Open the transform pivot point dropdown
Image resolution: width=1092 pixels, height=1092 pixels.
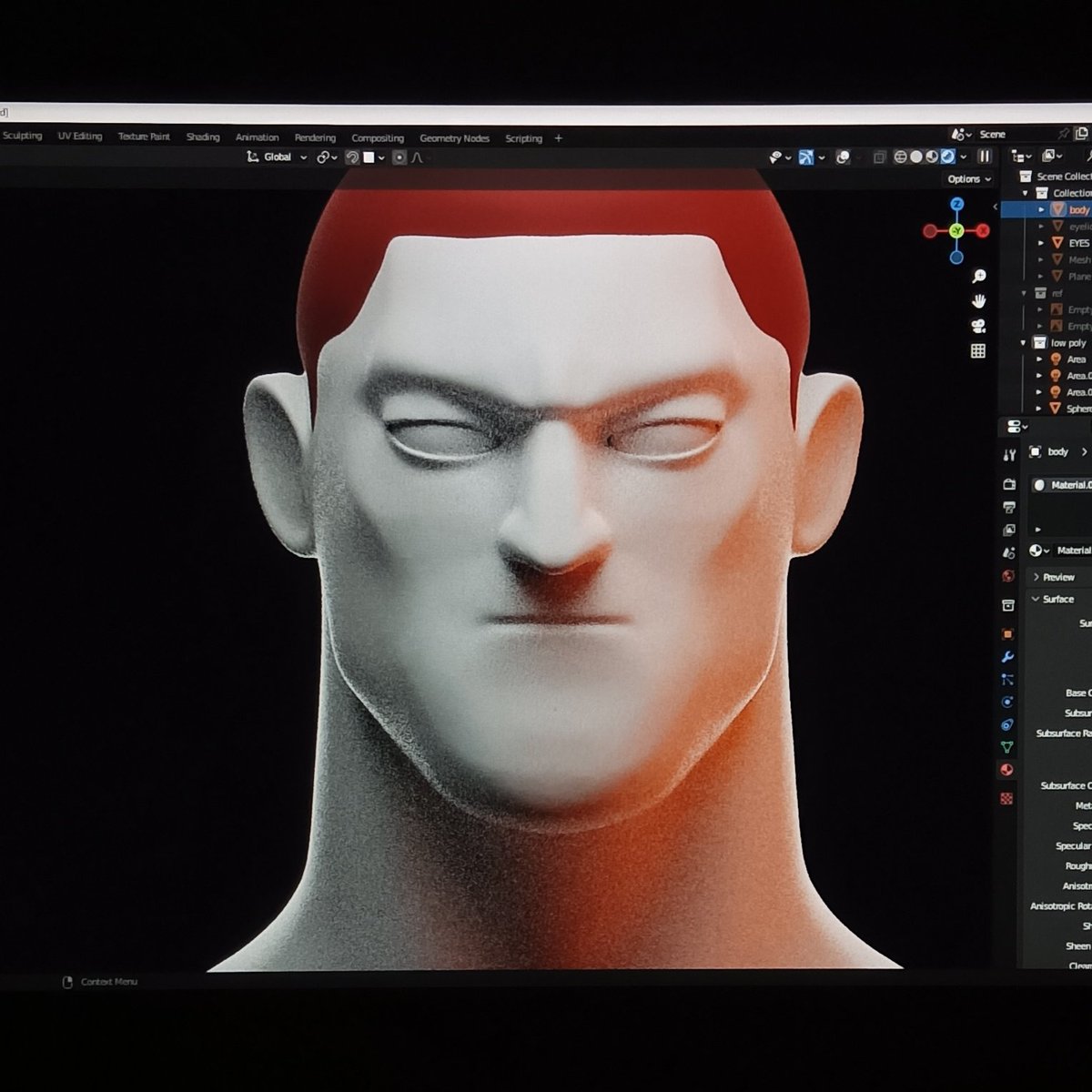[x=327, y=157]
